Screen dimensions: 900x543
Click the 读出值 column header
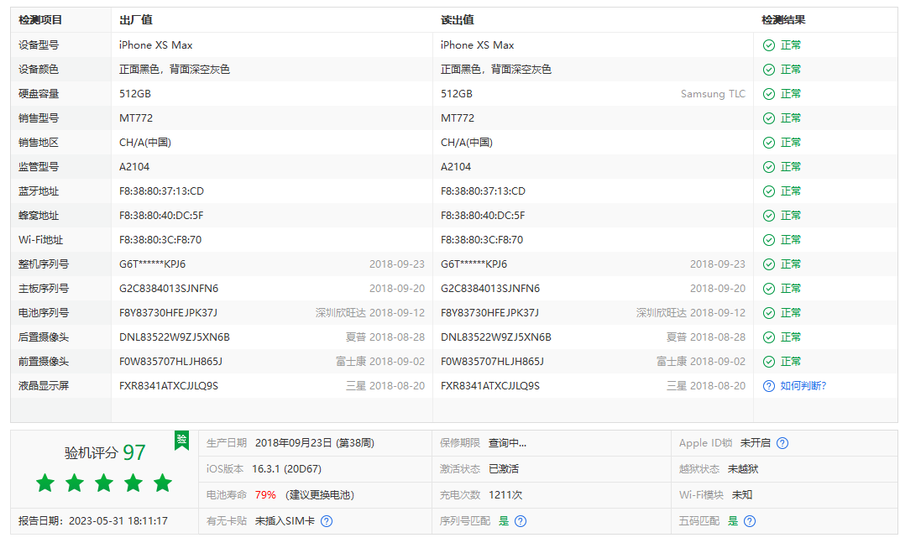pyautogui.click(x=457, y=20)
